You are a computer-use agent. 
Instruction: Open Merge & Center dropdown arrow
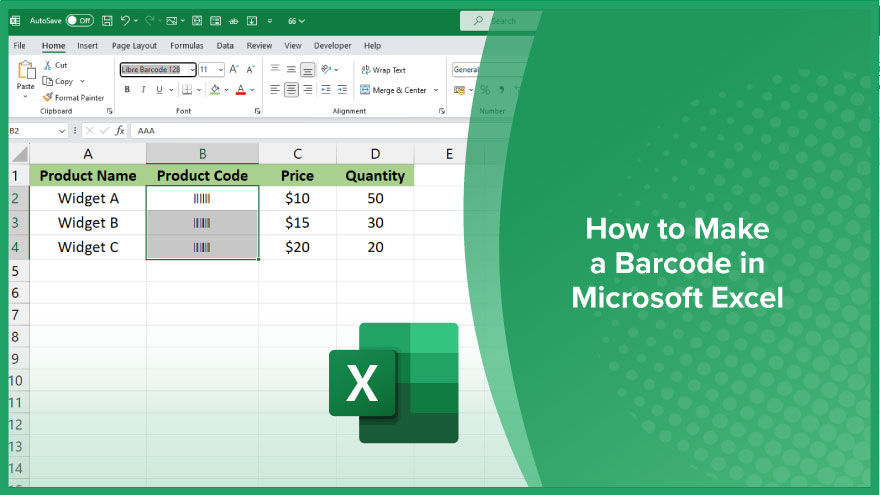436,90
